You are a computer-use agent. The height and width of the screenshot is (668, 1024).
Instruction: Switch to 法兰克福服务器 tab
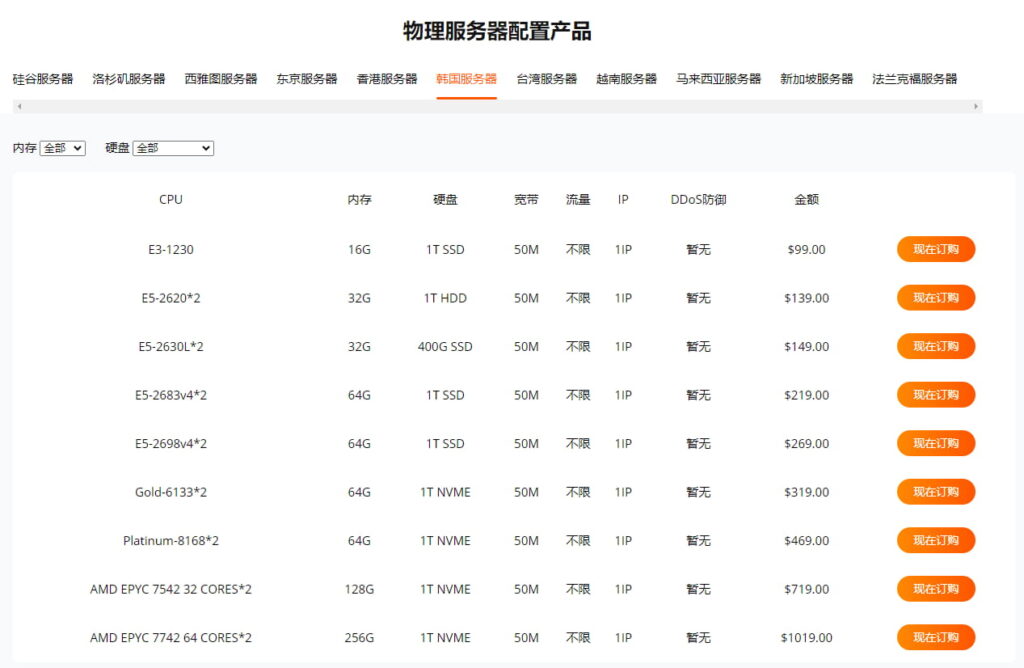pyautogui.click(x=915, y=79)
